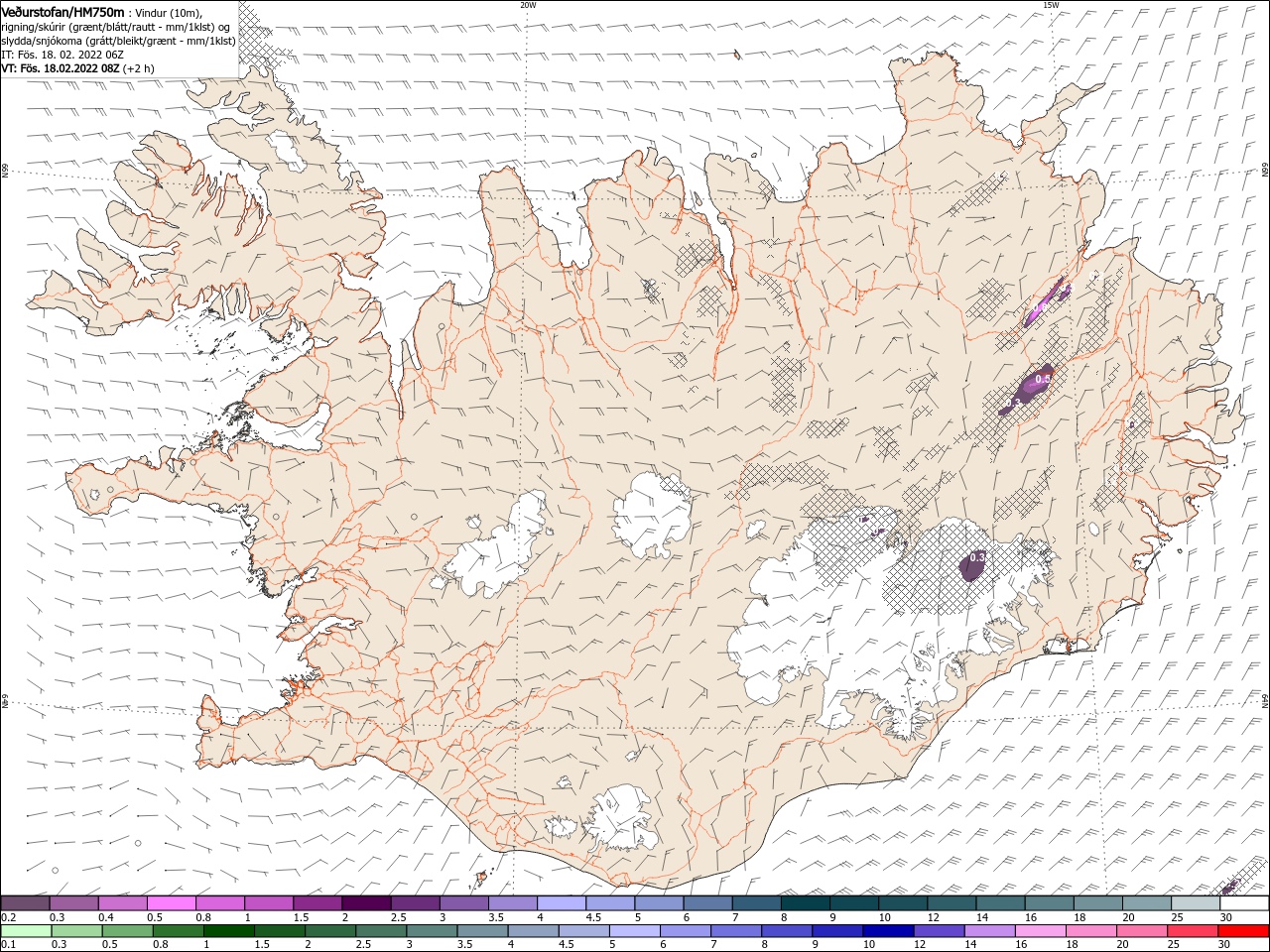Select deep blue lower swatch labeled 10

pyautogui.click(x=888, y=931)
